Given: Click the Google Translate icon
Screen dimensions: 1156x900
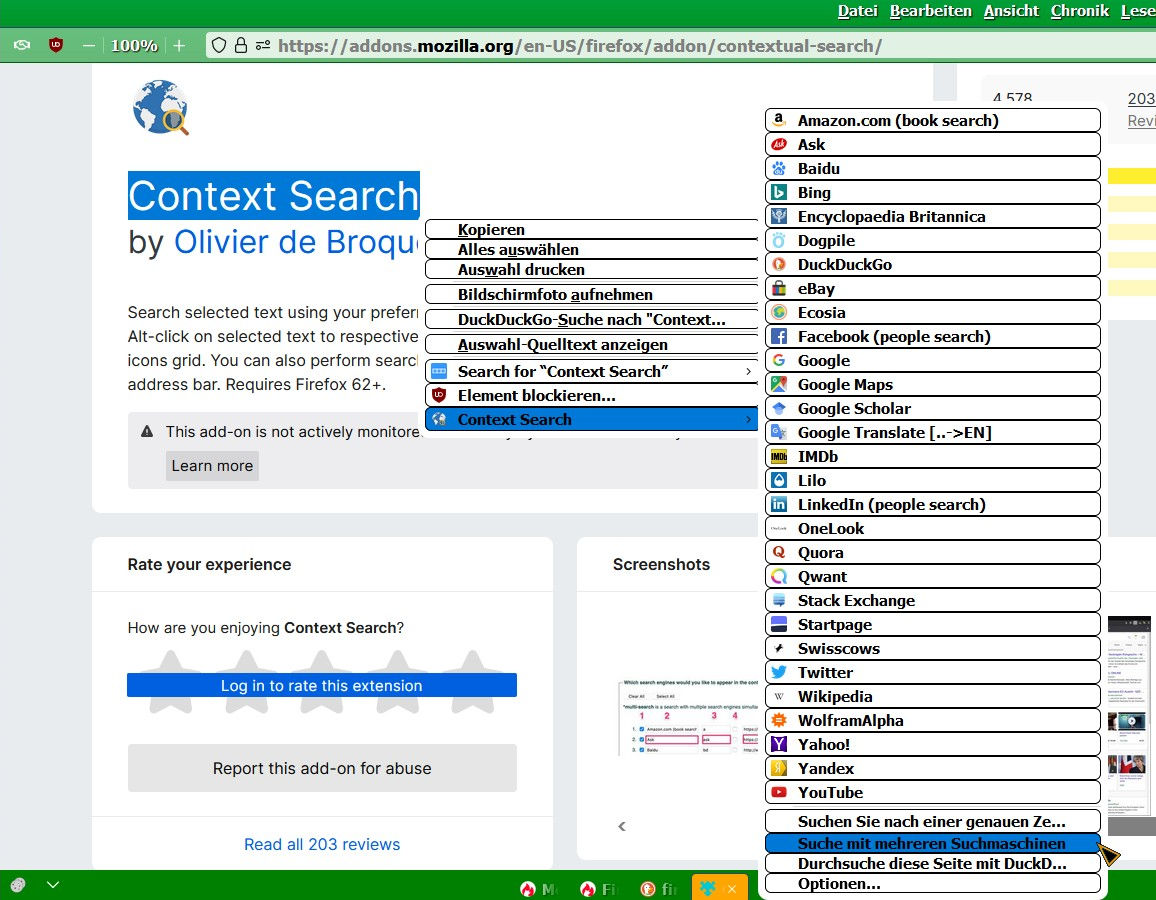Looking at the screenshot, I should (x=779, y=432).
